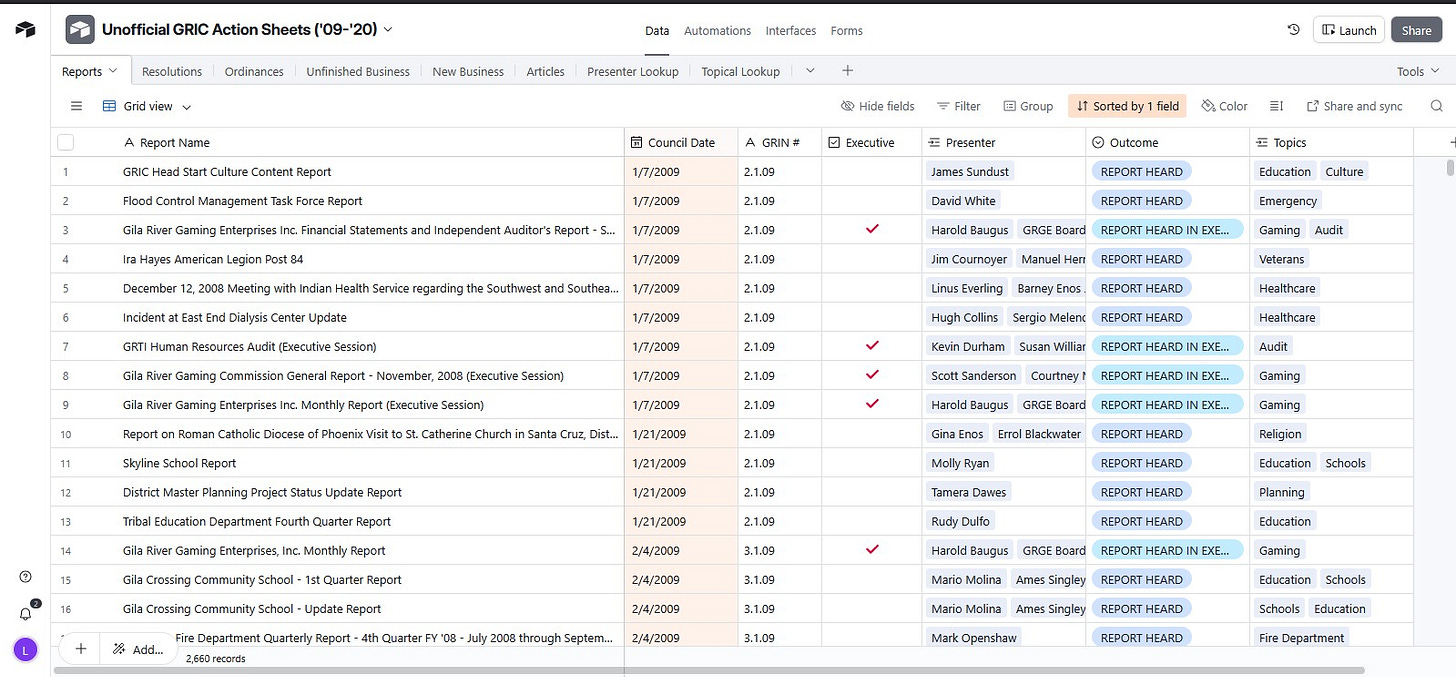Image resolution: width=1456 pixels, height=677 pixels.
Task: Add a field column with plus icon
Action: coord(1452,143)
